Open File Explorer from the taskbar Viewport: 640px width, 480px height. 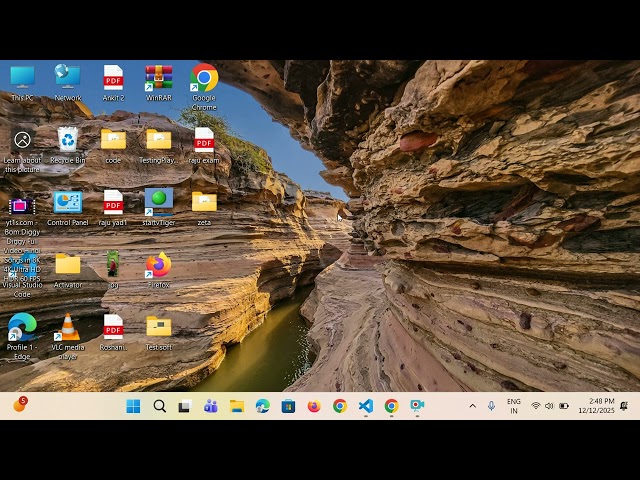pos(237,406)
